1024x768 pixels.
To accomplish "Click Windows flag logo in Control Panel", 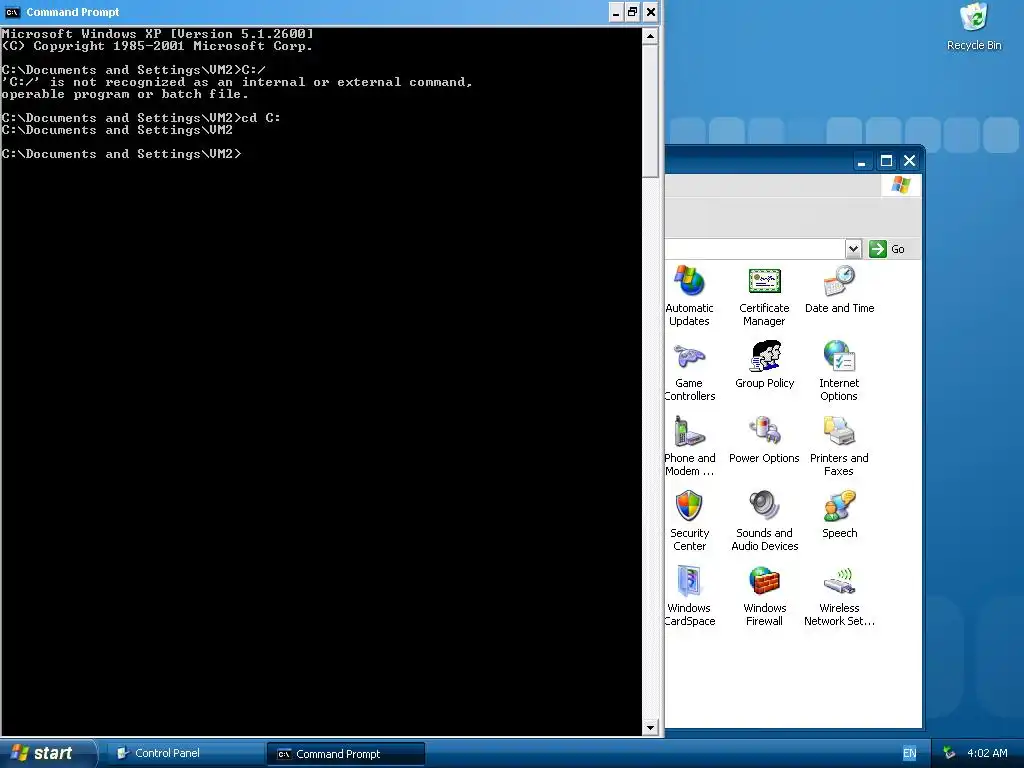I will tap(901, 185).
